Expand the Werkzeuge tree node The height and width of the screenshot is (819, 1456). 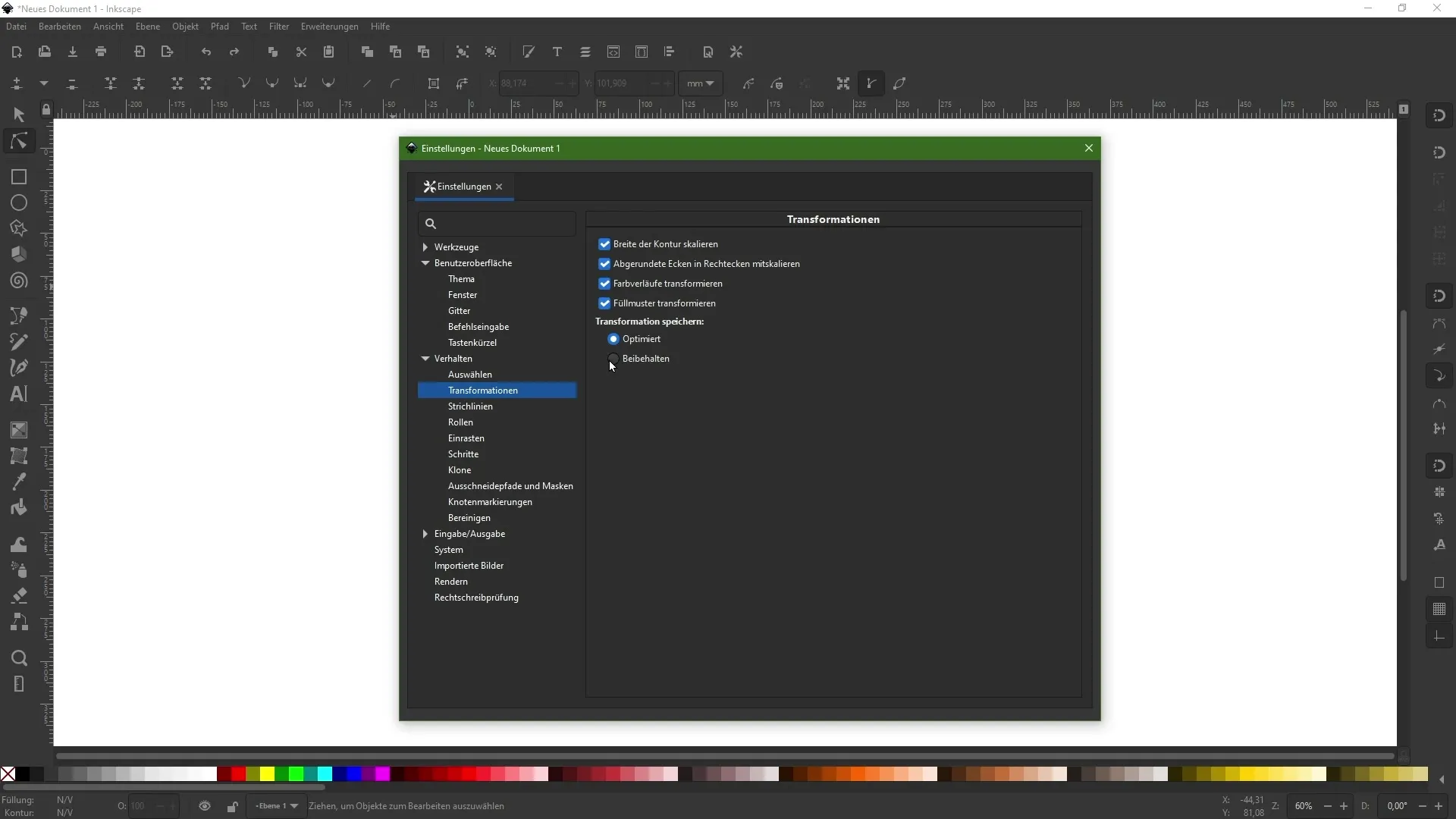(x=425, y=247)
